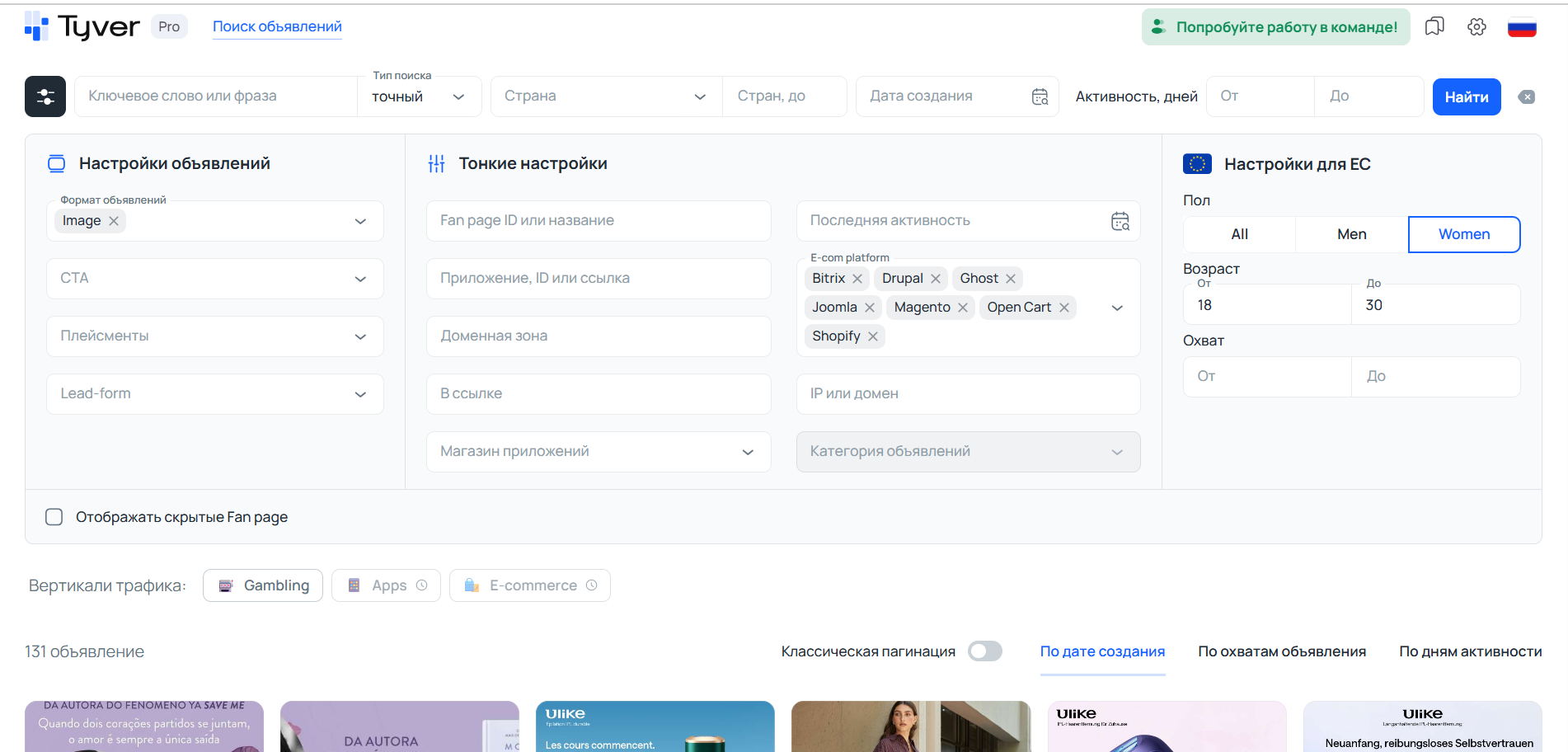Screen dimensions: 1568x752
Task: Open the settings gear icon
Action: coord(1476,26)
